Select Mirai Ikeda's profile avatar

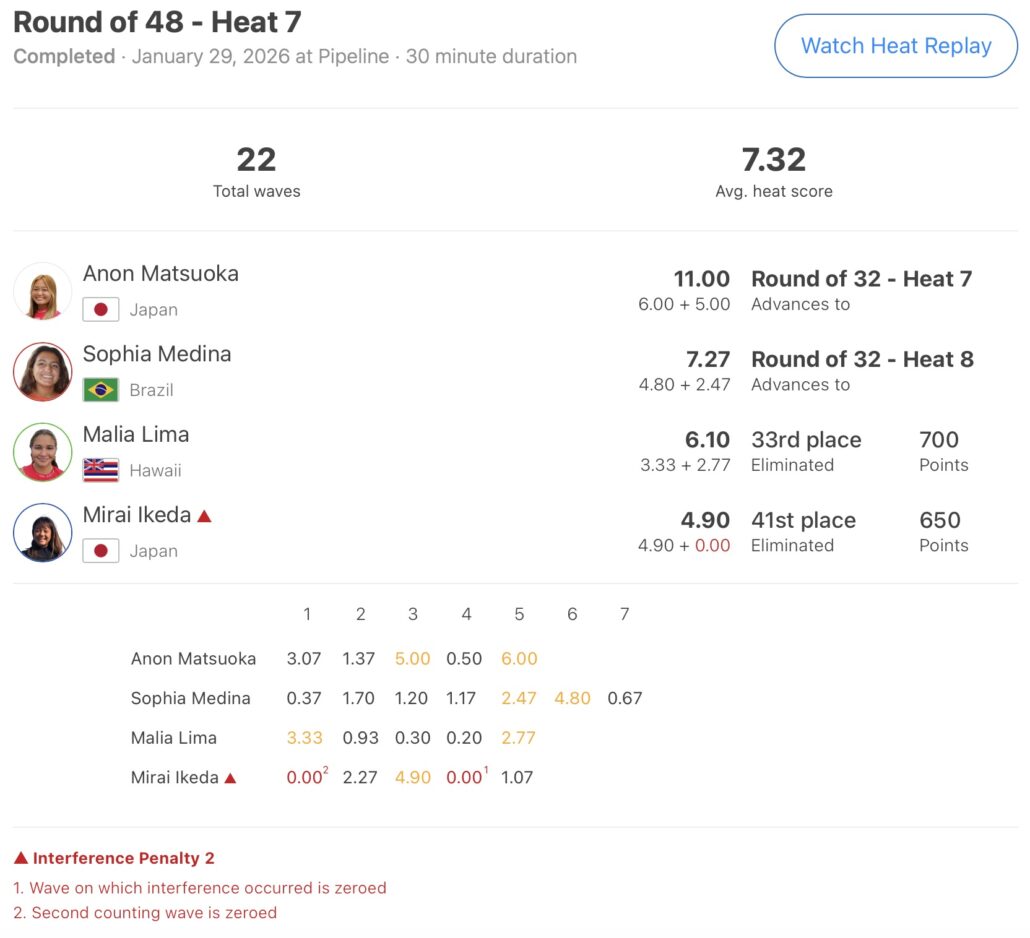click(x=43, y=532)
